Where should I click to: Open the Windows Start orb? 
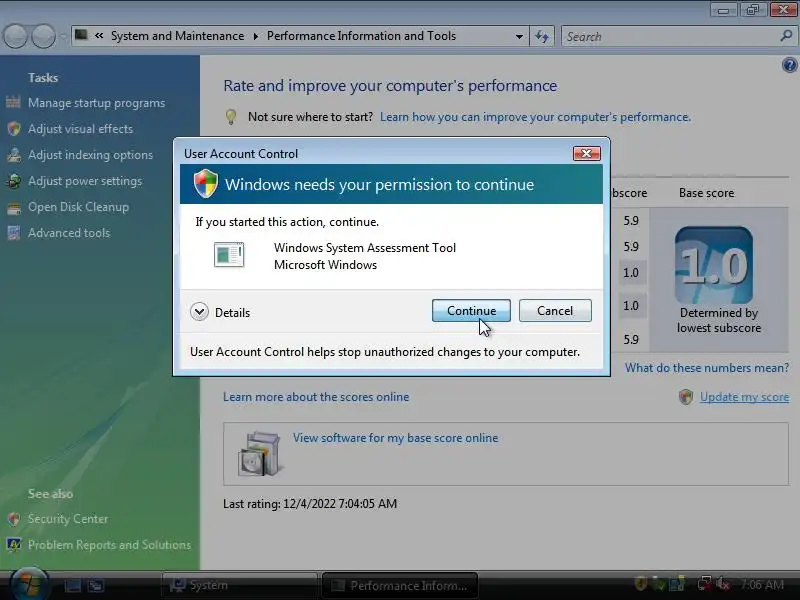[29, 583]
